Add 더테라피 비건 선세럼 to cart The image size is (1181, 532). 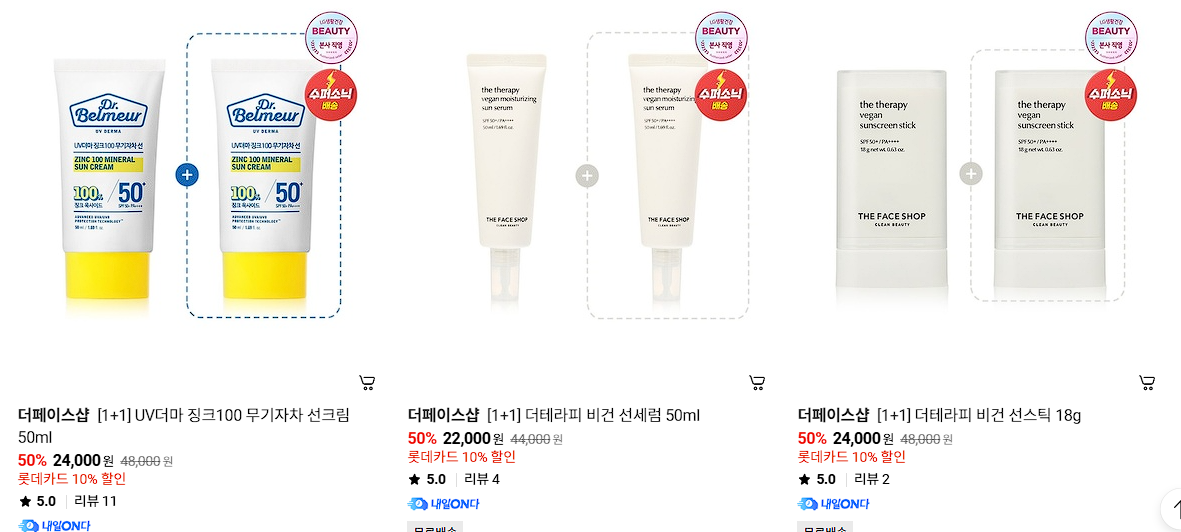click(757, 383)
